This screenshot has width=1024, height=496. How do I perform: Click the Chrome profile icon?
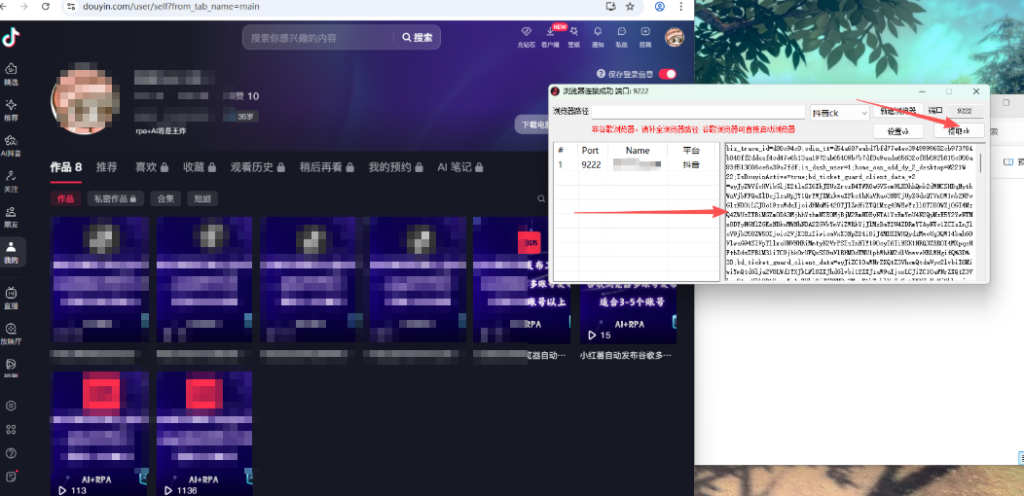tap(660, 6)
